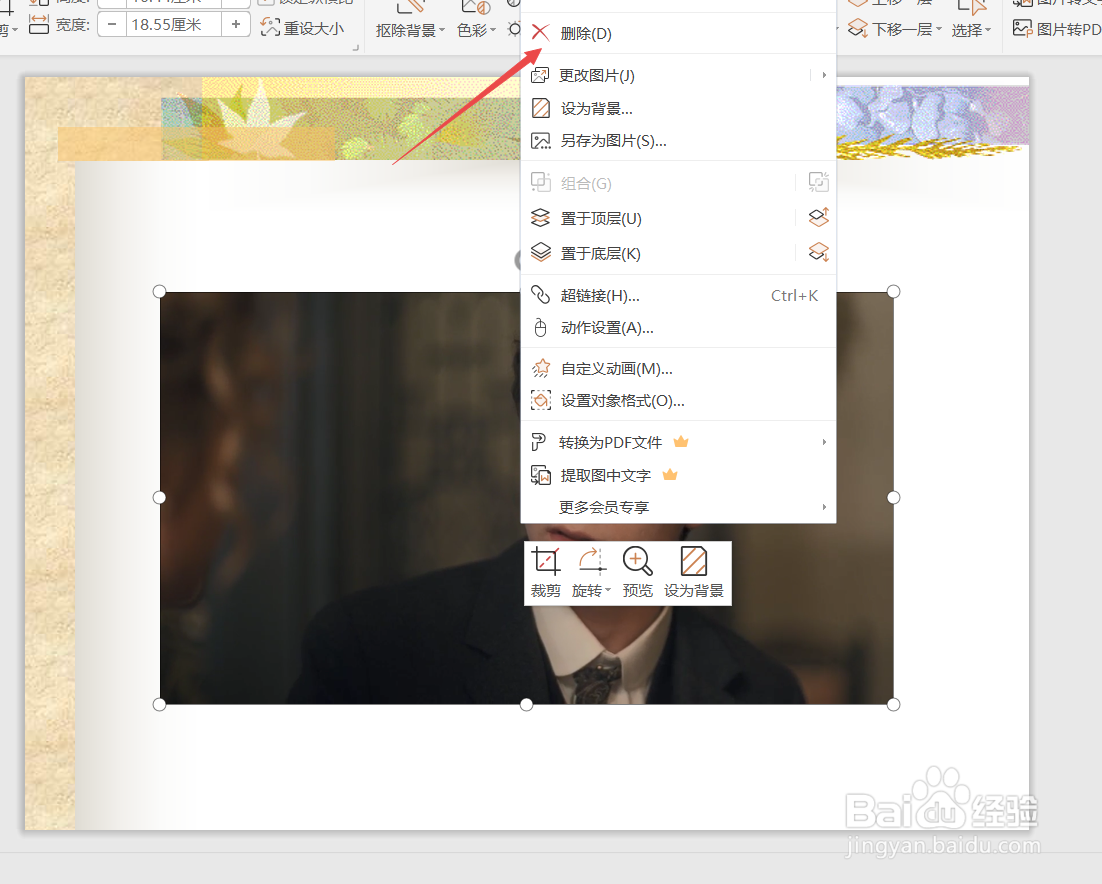The height and width of the screenshot is (884, 1102).
Task: Open 超链接(H)... dialog from menu
Action: [x=678, y=295]
